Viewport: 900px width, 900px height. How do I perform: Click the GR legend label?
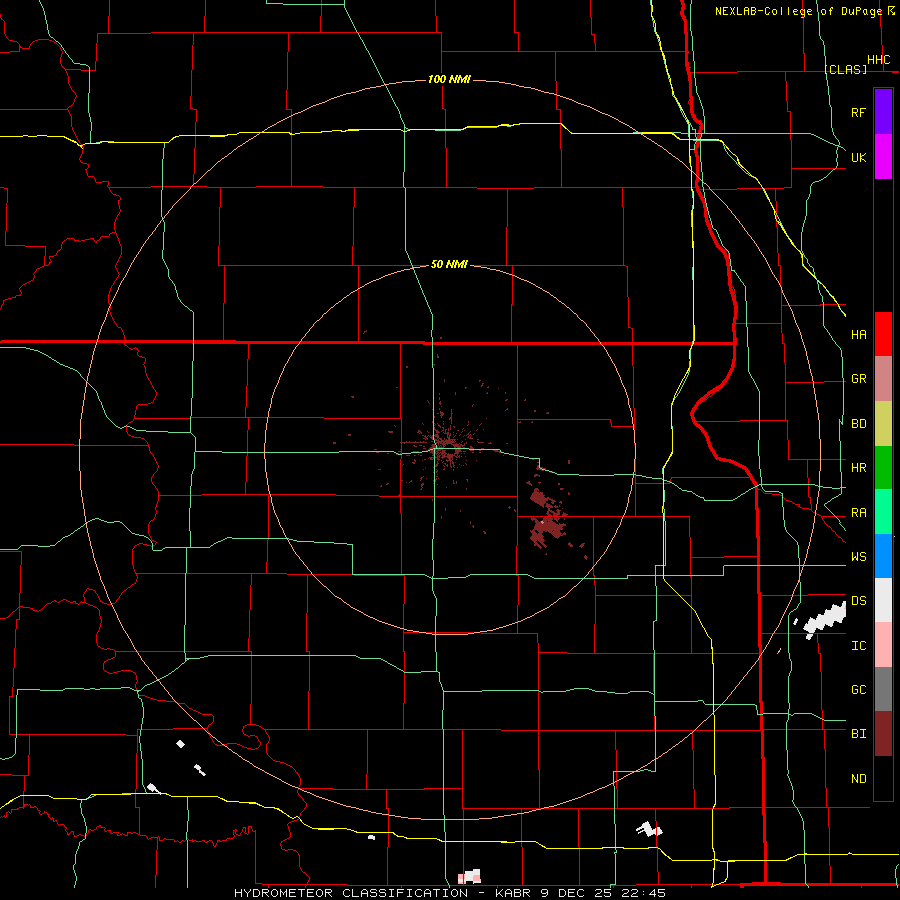click(858, 379)
